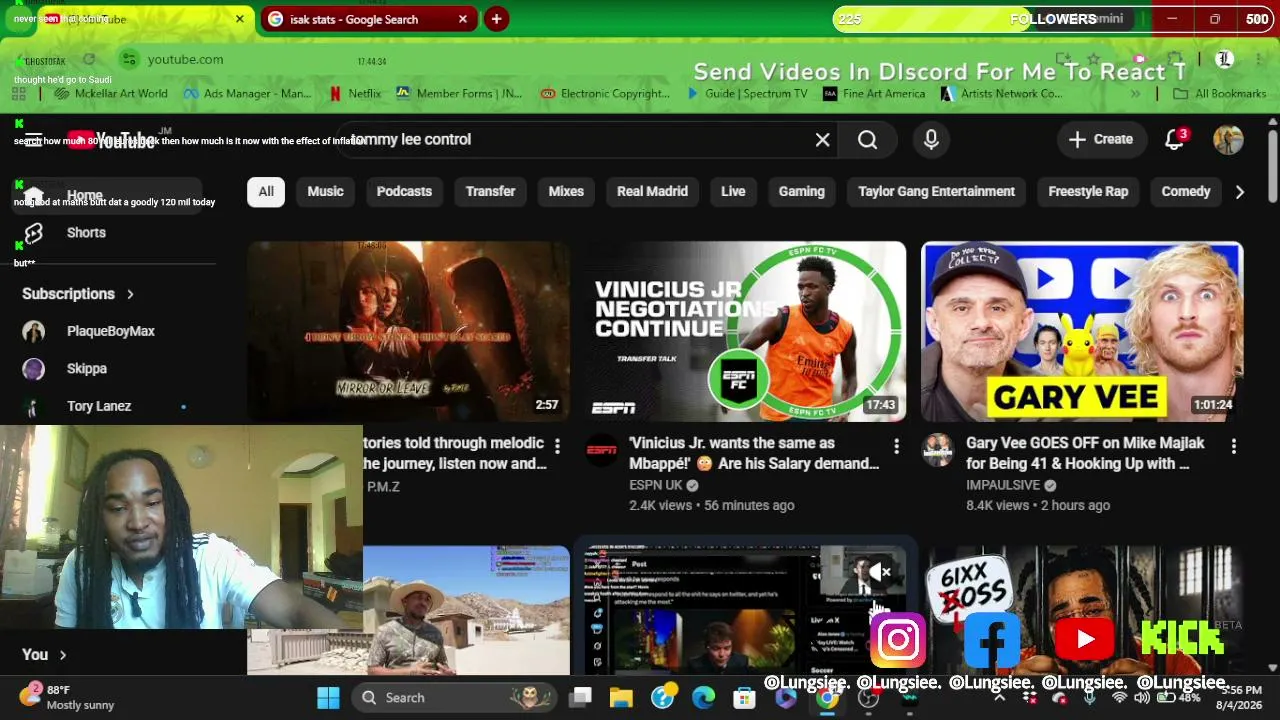Play the Mirror or Leave video thumbnail
This screenshot has height=720, width=1280.
point(408,332)
